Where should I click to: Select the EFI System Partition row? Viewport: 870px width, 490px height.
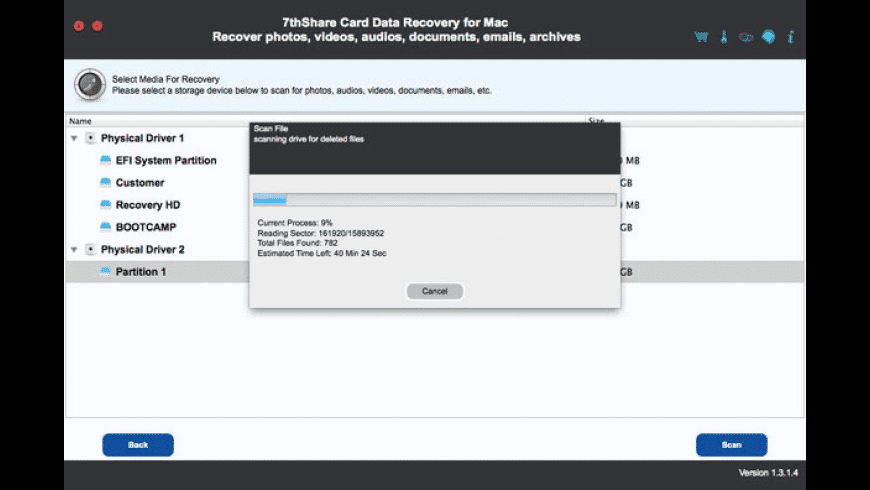point(166,160)
